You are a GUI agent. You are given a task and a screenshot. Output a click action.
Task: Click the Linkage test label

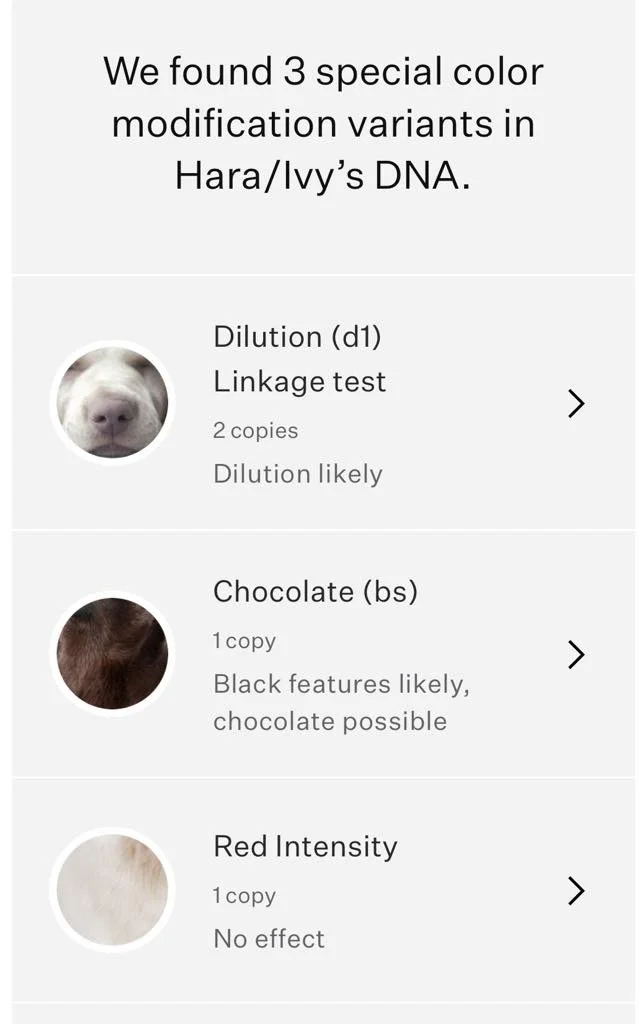point(299,381)
